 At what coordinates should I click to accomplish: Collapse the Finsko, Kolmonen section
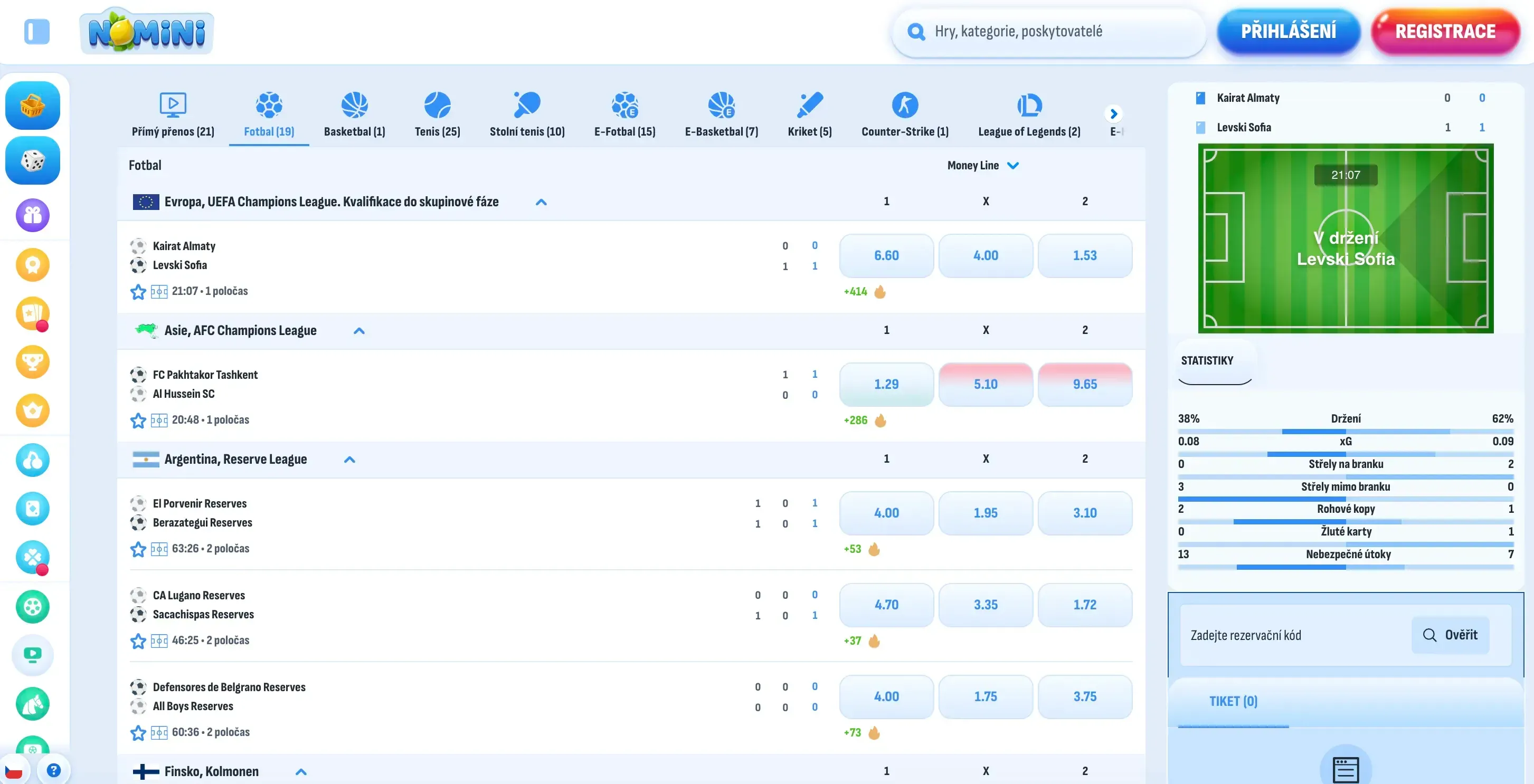pos(301,772)
